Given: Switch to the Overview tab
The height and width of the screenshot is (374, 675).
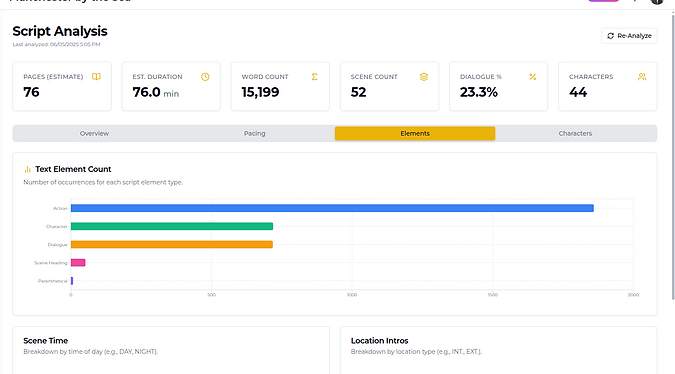Looking at the screenshot, I should click(94, 133).
